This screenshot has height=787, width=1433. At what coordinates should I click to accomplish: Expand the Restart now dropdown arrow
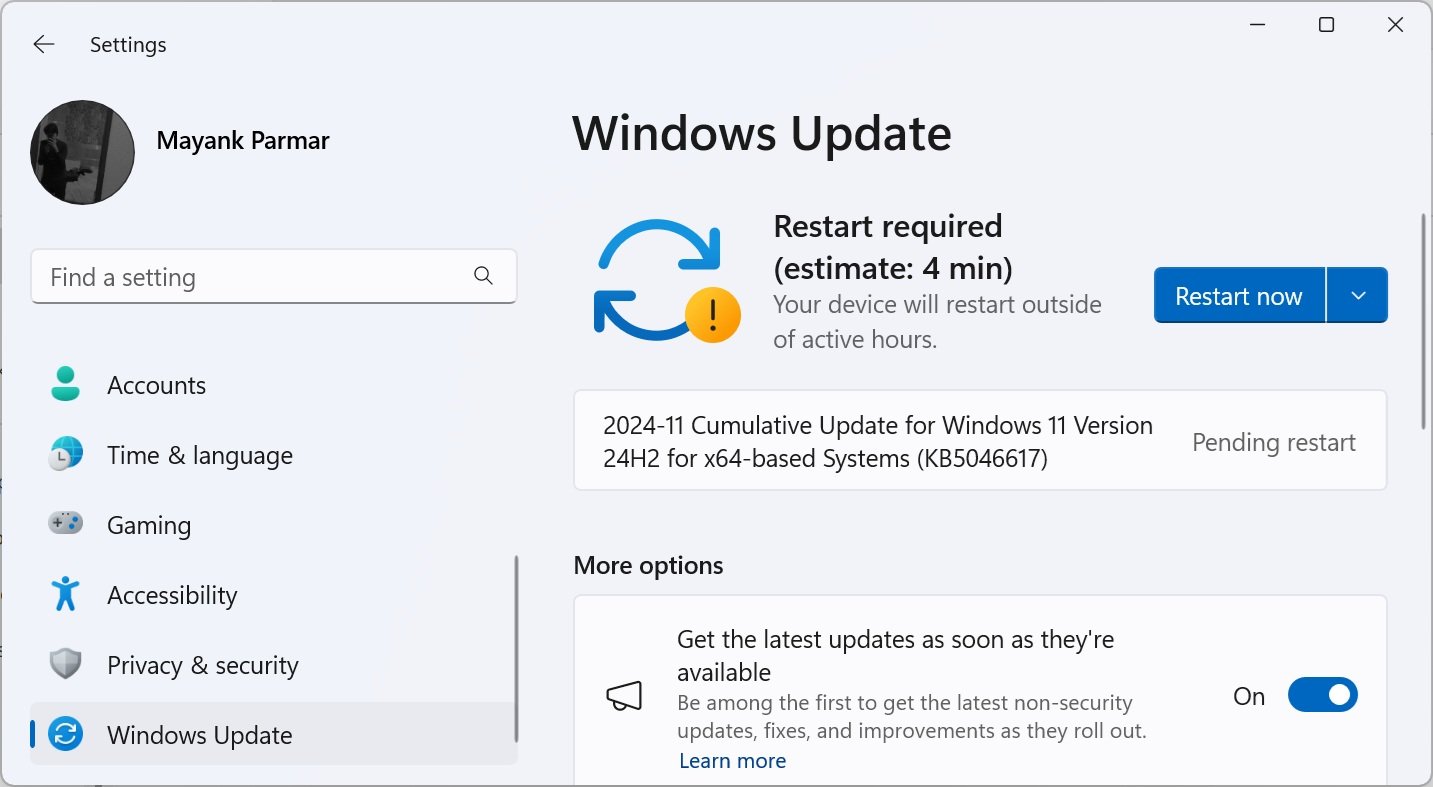[x=1357, y=295]
